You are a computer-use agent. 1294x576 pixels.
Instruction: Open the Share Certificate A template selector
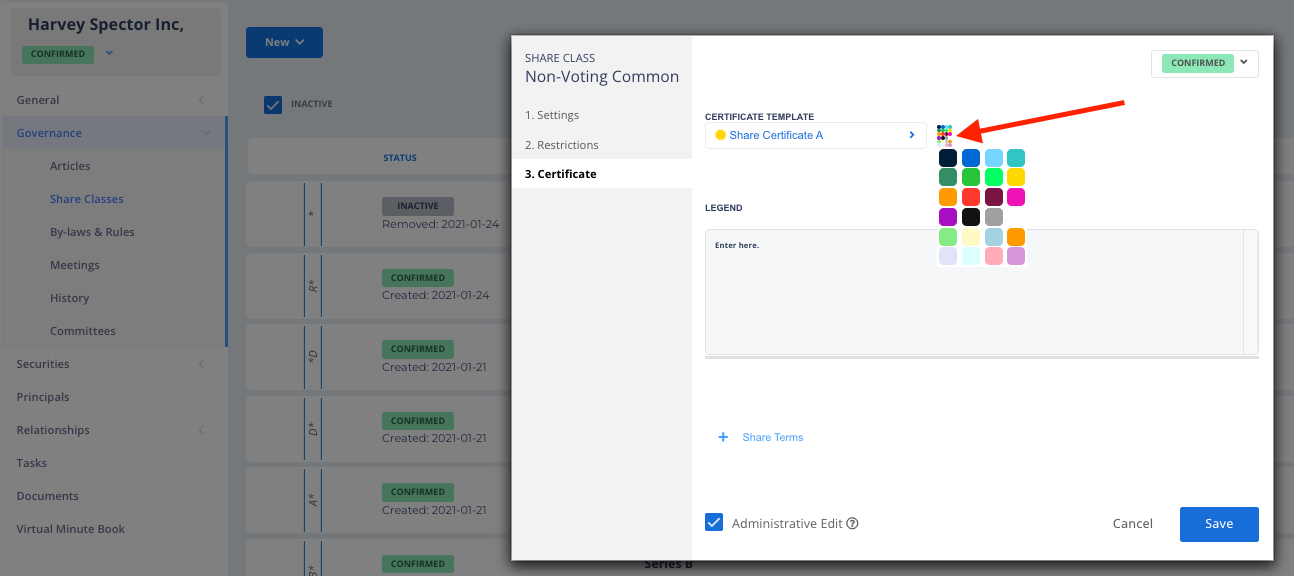click(815, 135)
